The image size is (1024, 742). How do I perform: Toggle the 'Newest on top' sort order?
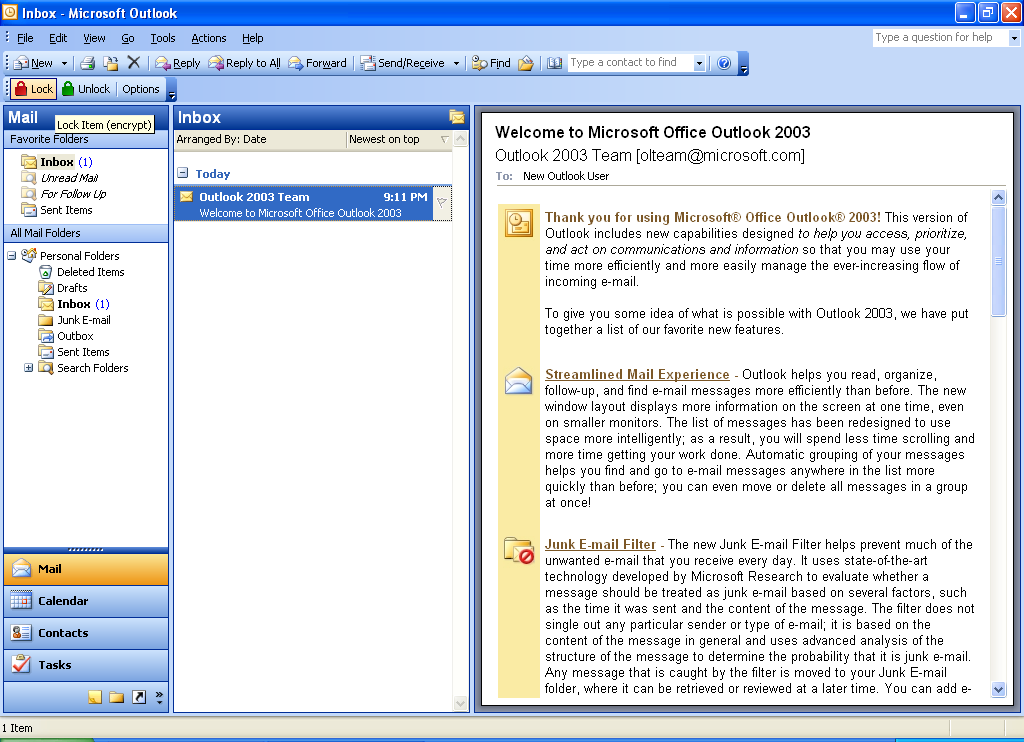(399, 139)
